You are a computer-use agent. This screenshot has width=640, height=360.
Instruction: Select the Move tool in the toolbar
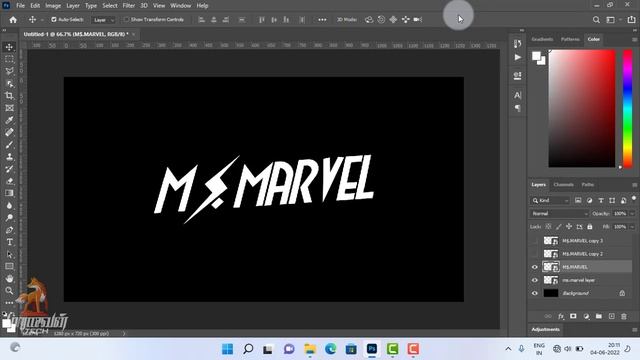(x=9, y=47)
